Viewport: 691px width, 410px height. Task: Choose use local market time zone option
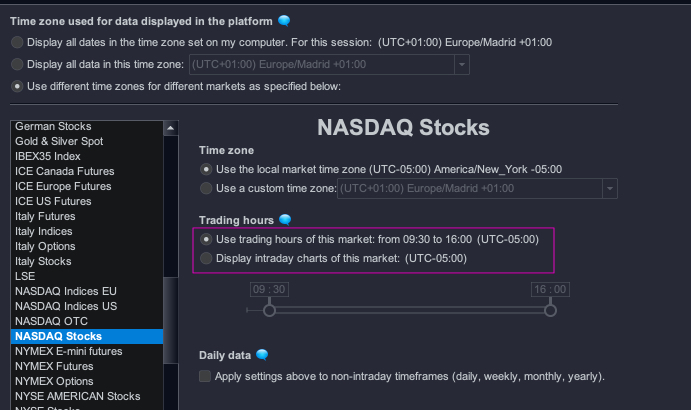[x=206, y=168]
